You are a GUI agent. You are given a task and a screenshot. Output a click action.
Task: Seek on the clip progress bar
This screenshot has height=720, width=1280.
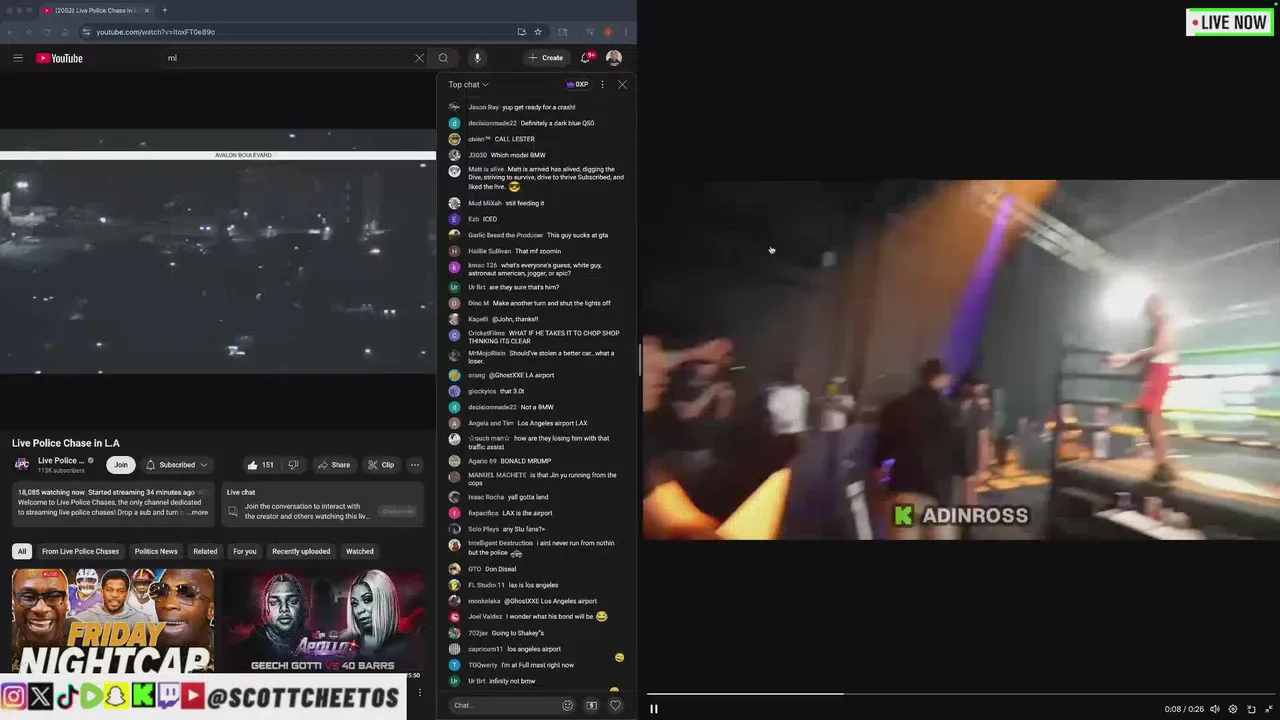click(959, 693)
